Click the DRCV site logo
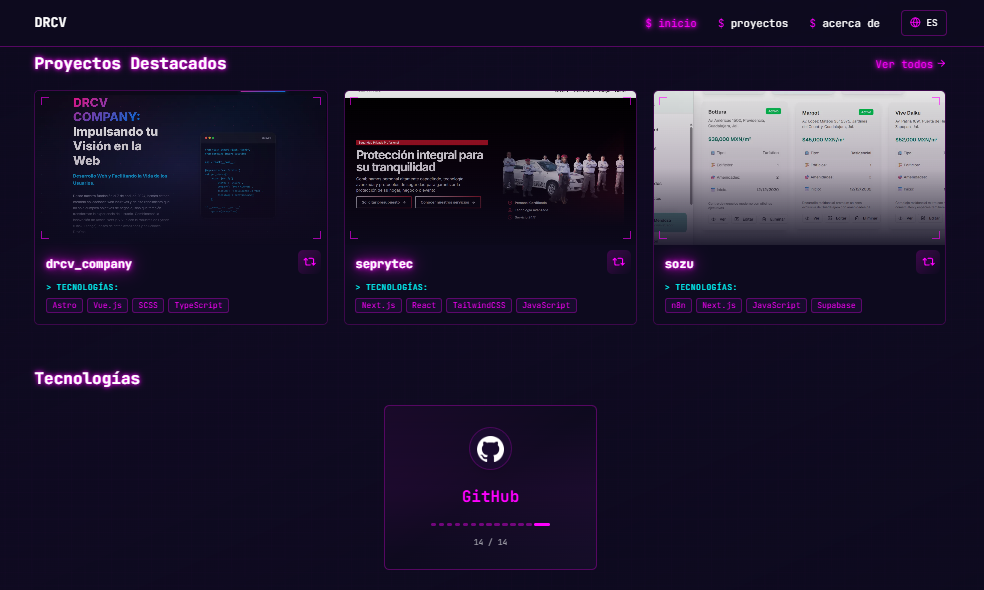Screen dimensions: 984x590 tap(51, 23)
